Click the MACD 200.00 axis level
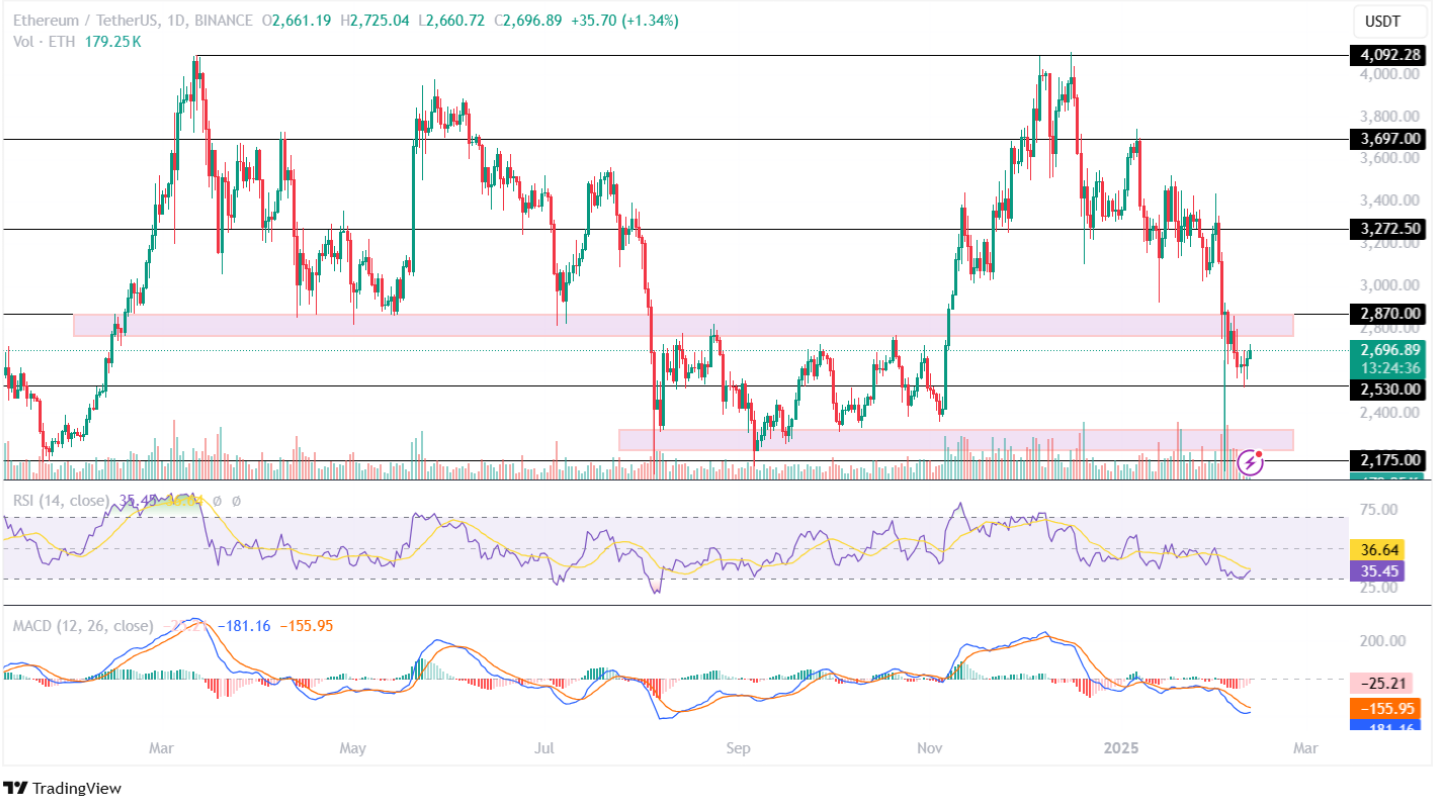The image size is (1435, 797). [1384, 641]
